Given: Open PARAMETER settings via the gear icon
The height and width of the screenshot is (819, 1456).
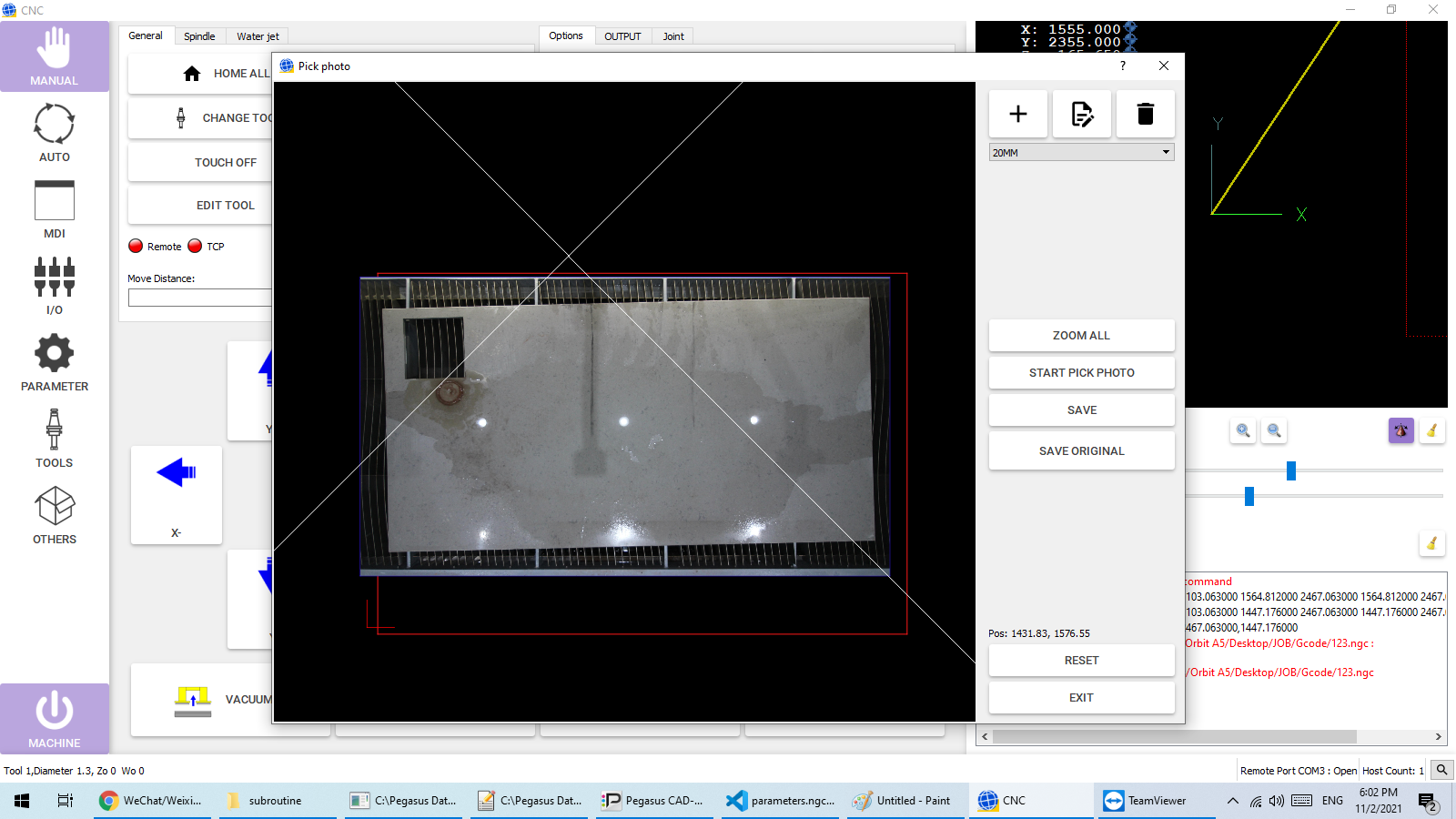Looking at the screenshot, I should point(54,362).
